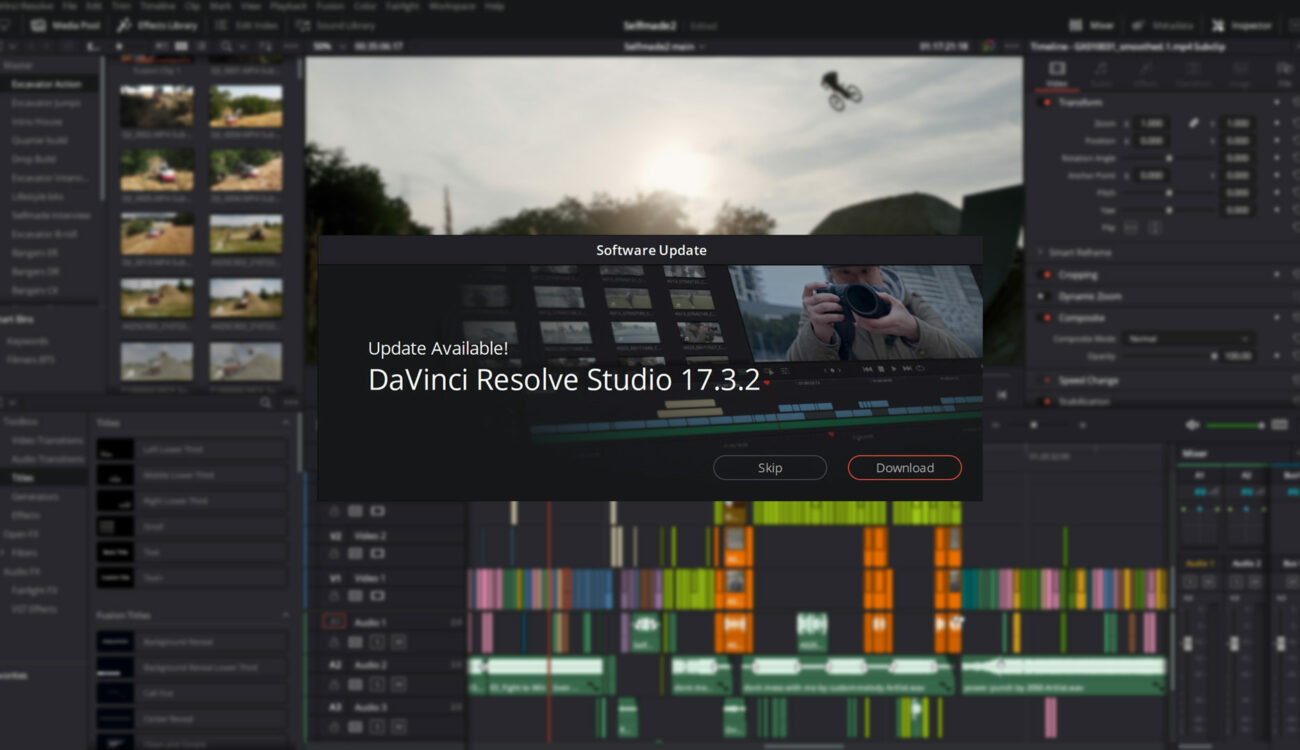Toggle the Effects Library panel
This screenshot has height=750, width=1300.
[x=155, y=25]
